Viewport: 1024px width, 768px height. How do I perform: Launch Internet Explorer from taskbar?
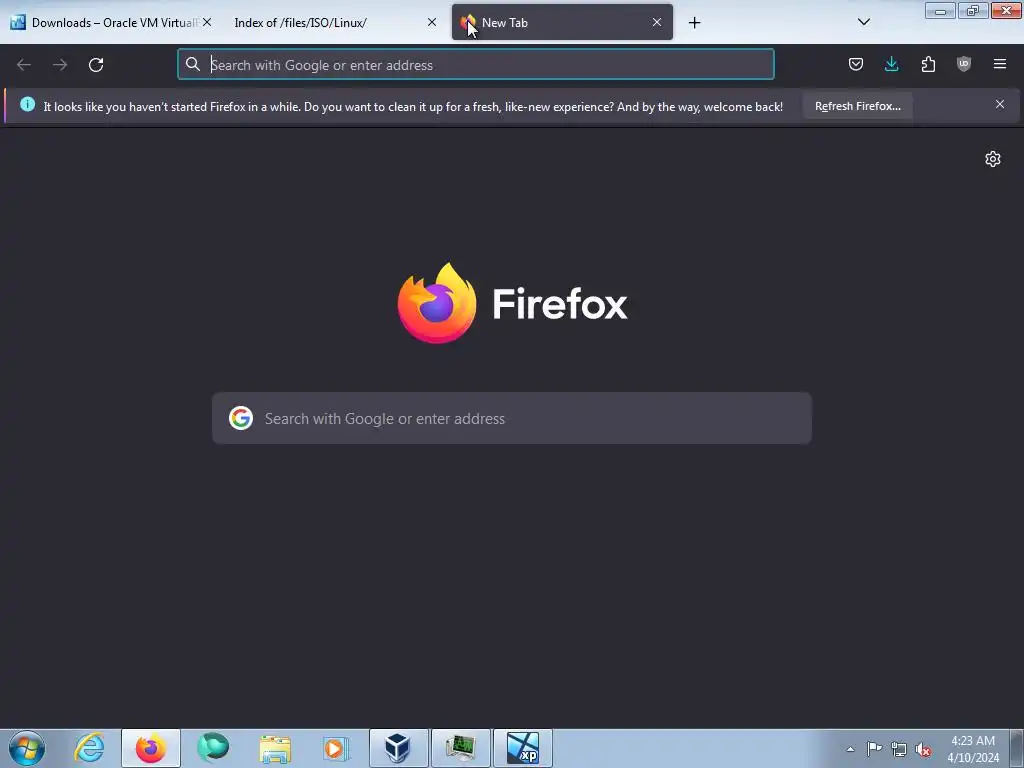[89, 748]
